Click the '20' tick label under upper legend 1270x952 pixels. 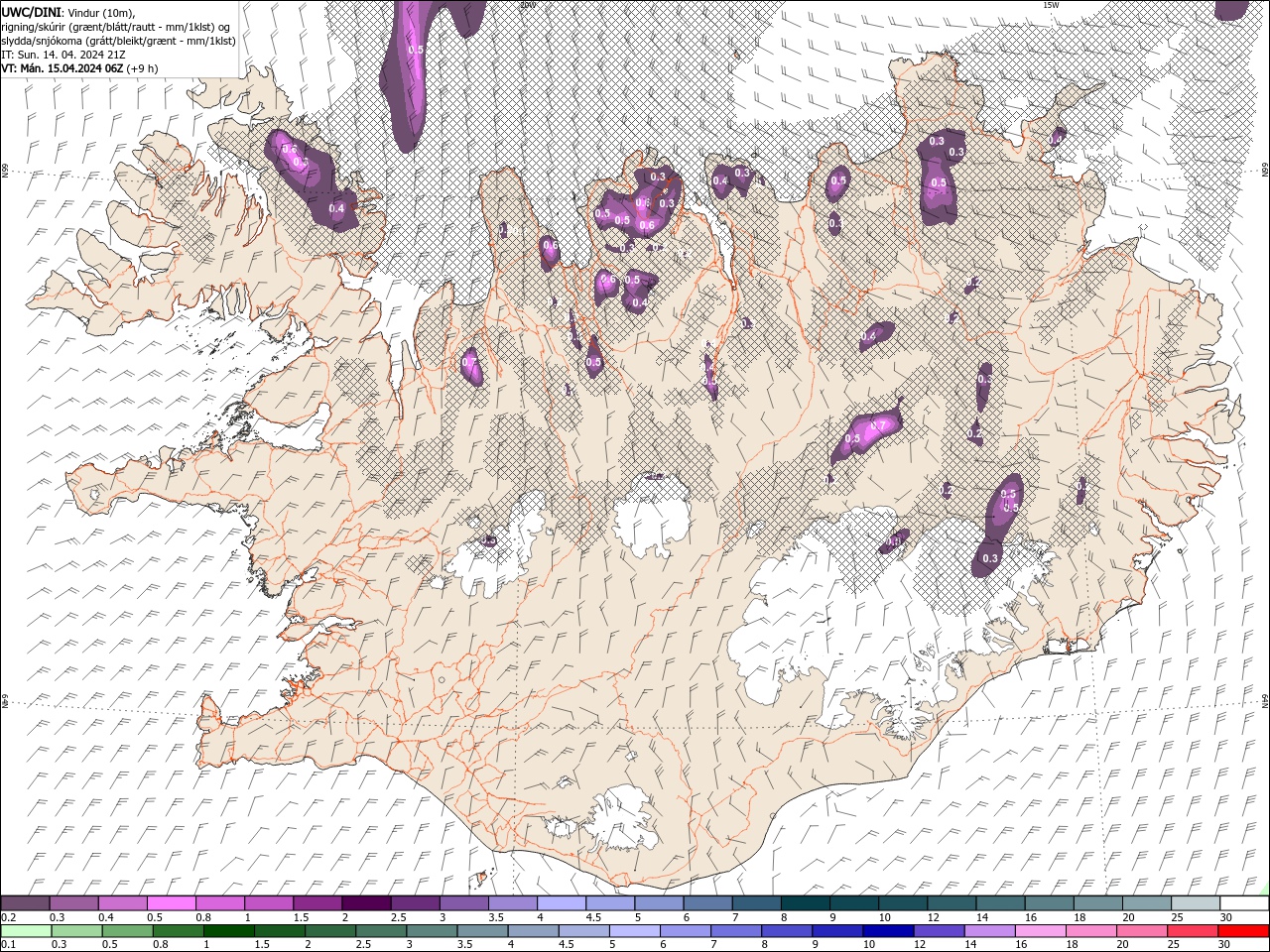[1128, 918]
